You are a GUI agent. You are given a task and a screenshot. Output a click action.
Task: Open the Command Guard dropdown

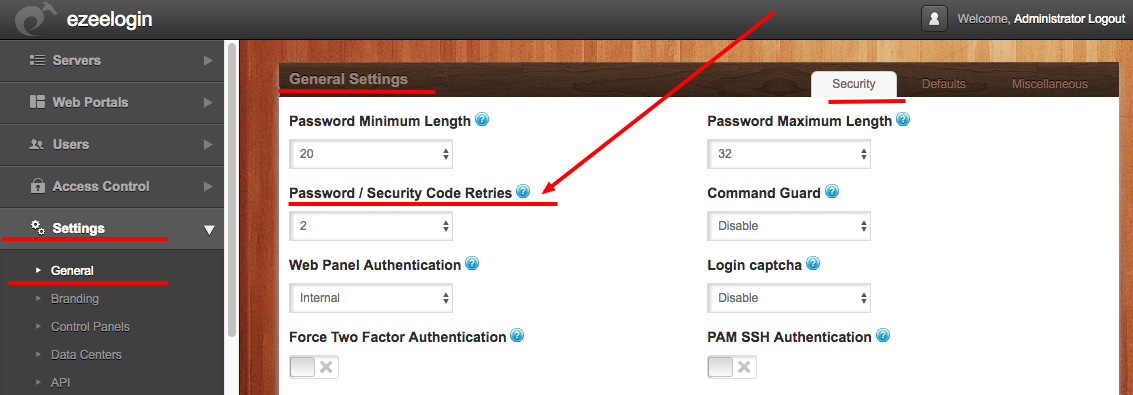pos(789,226)
